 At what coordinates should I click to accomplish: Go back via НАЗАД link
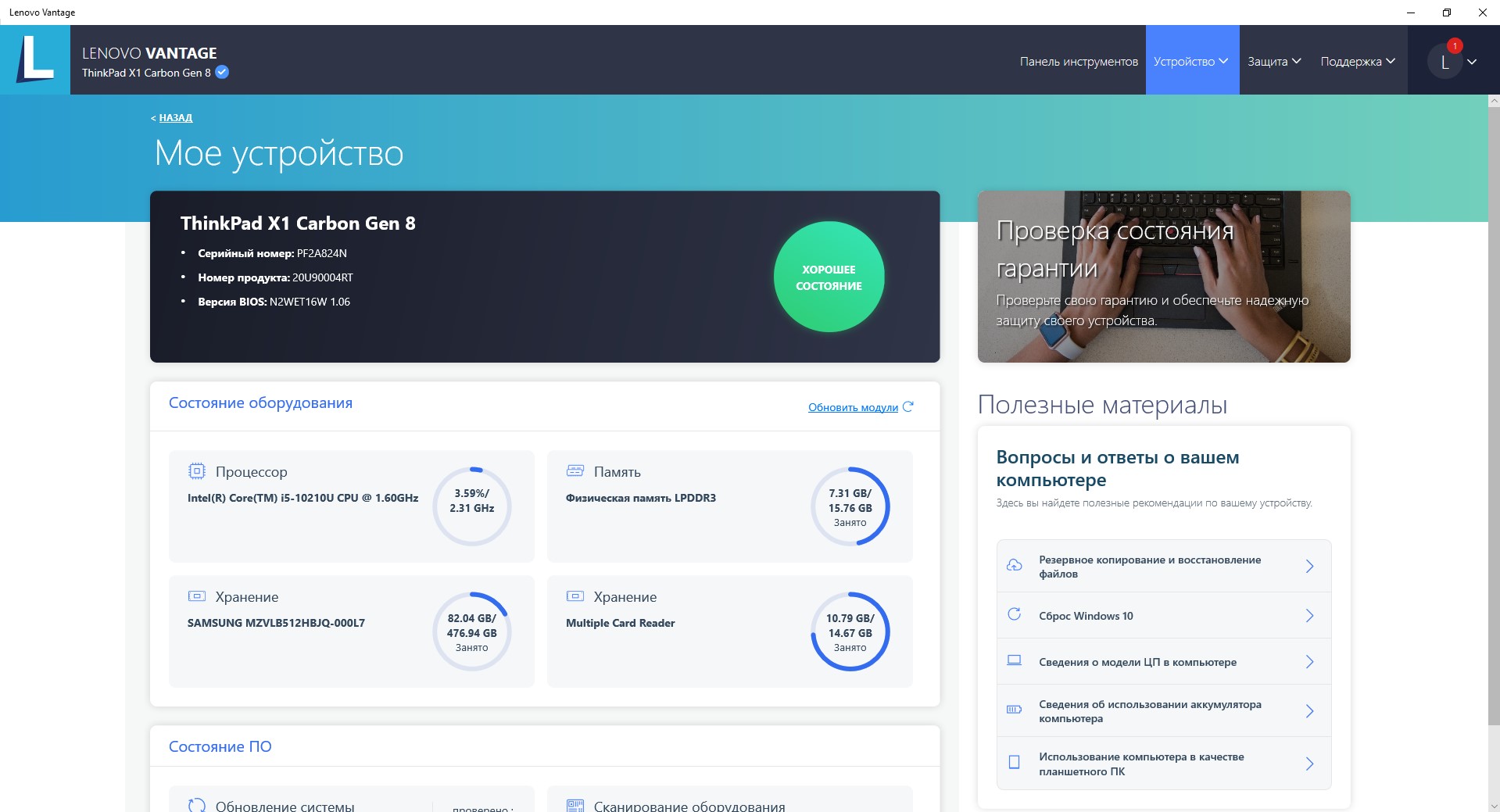pyautogui.click(x=175, y=118)
